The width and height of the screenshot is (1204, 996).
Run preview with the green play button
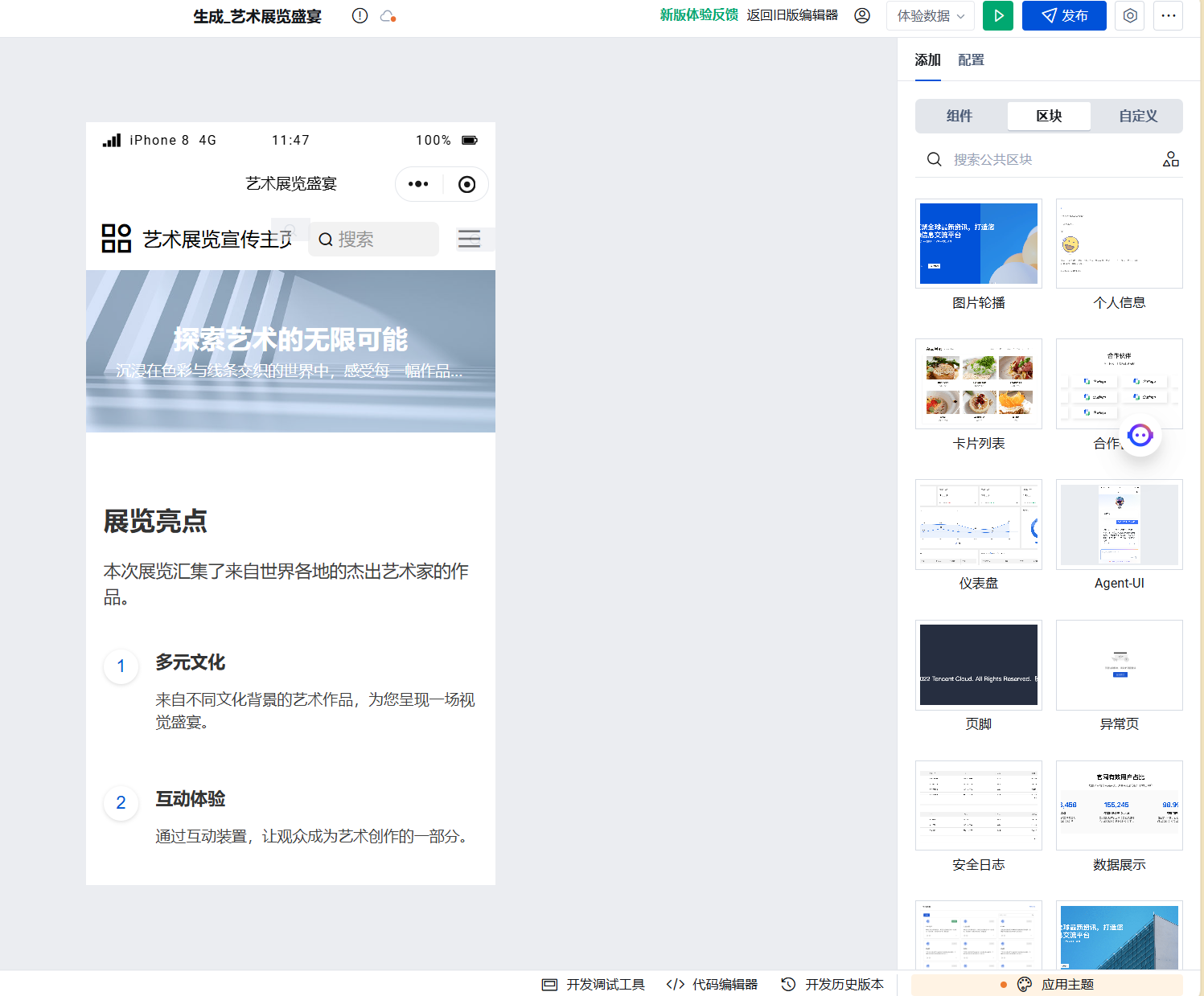pyautogui.click(x=998, y=15)
